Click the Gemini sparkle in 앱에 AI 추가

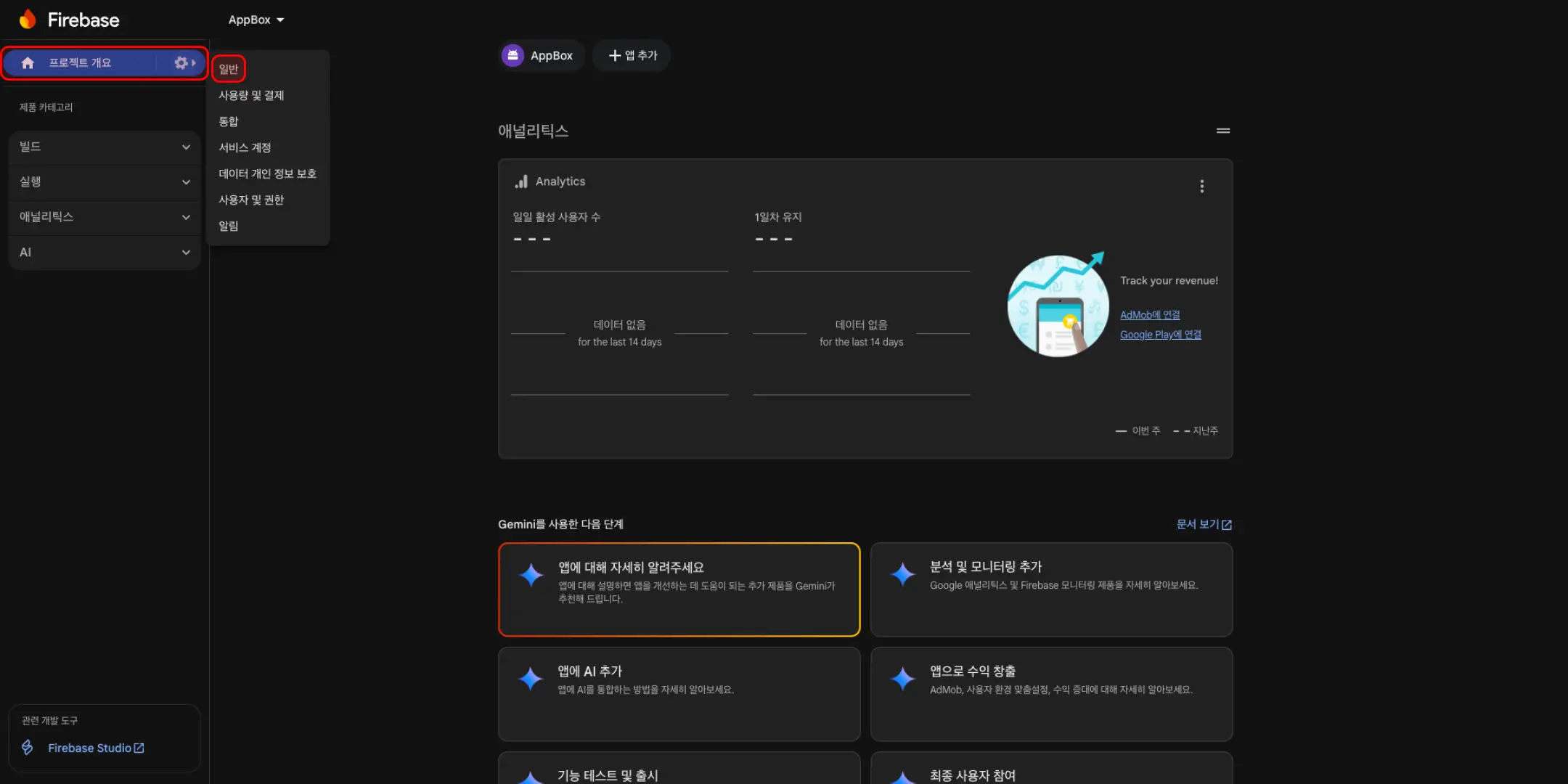click(x=531, y=679)
